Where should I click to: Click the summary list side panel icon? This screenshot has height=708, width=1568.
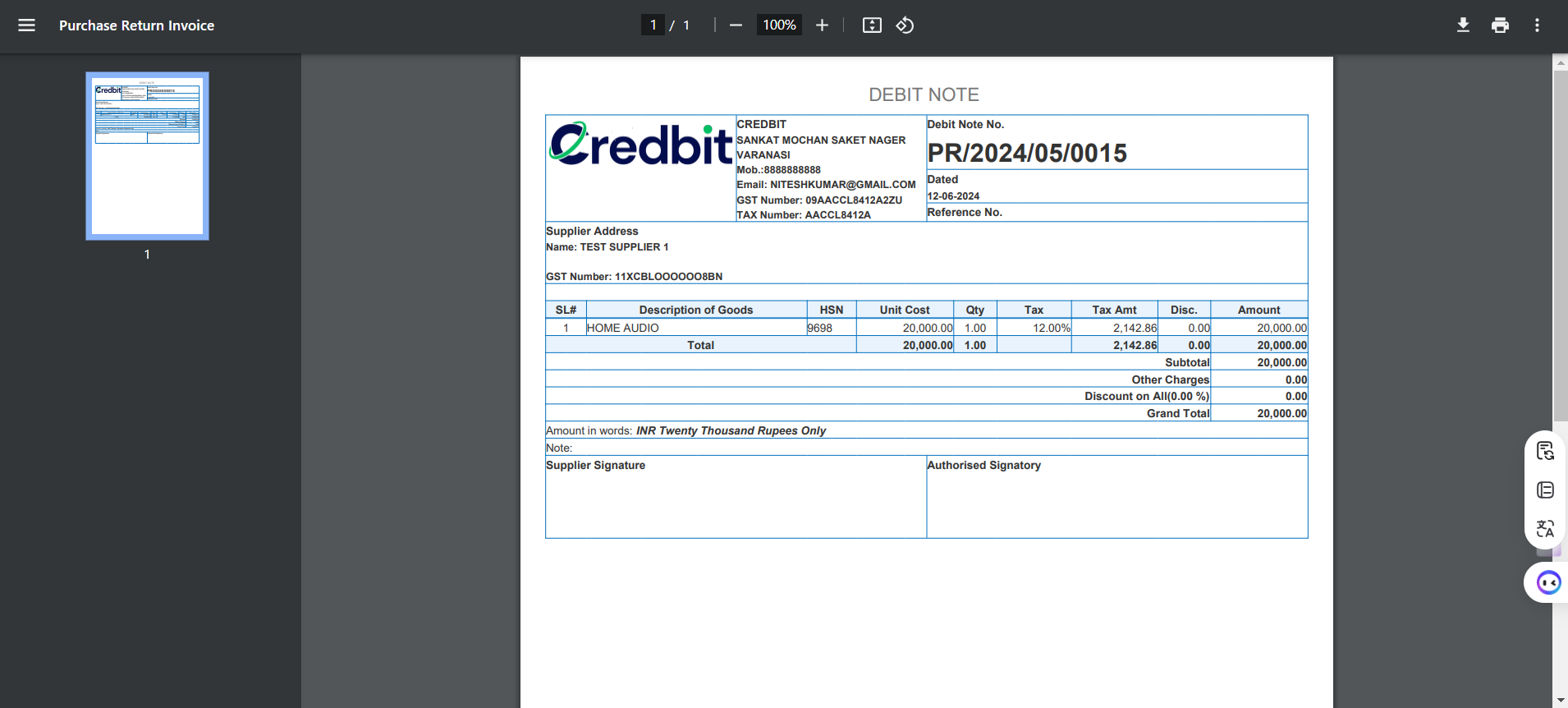pyautogui.click(x=1545, y=490)
